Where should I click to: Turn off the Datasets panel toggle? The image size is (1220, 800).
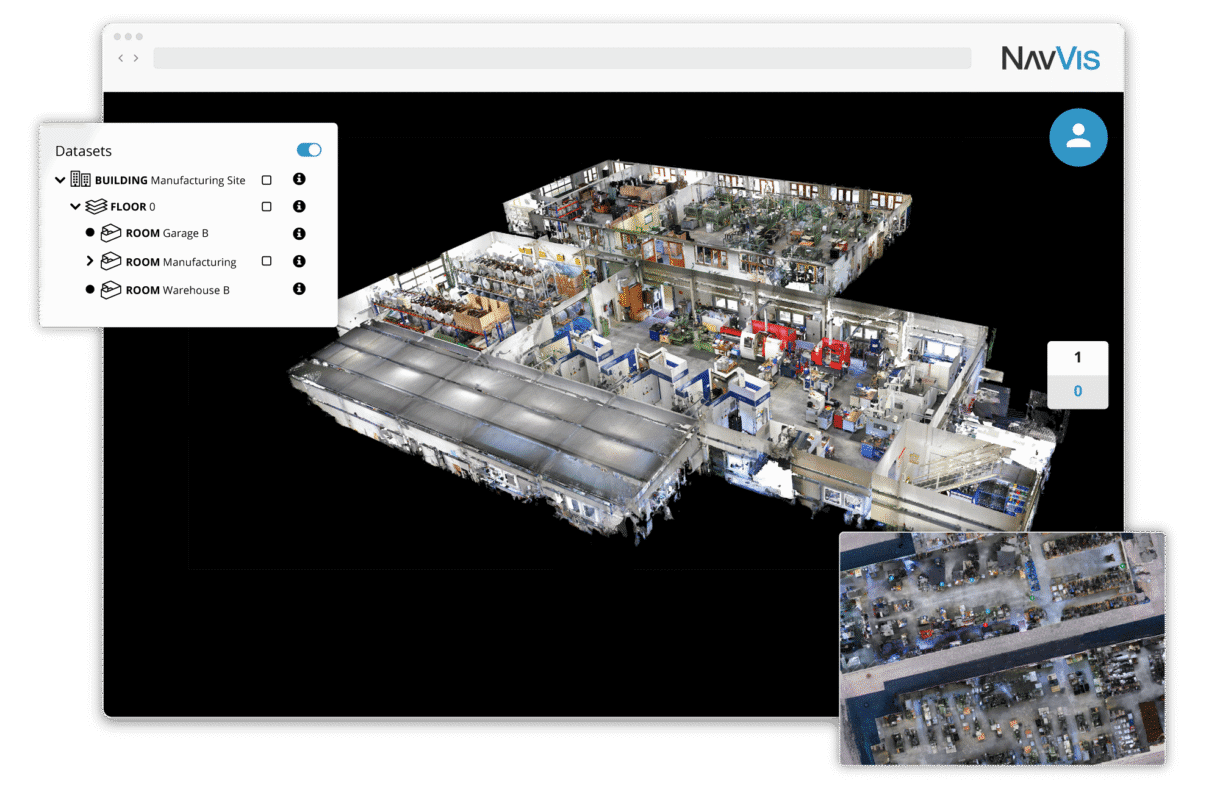click(309, 149)
